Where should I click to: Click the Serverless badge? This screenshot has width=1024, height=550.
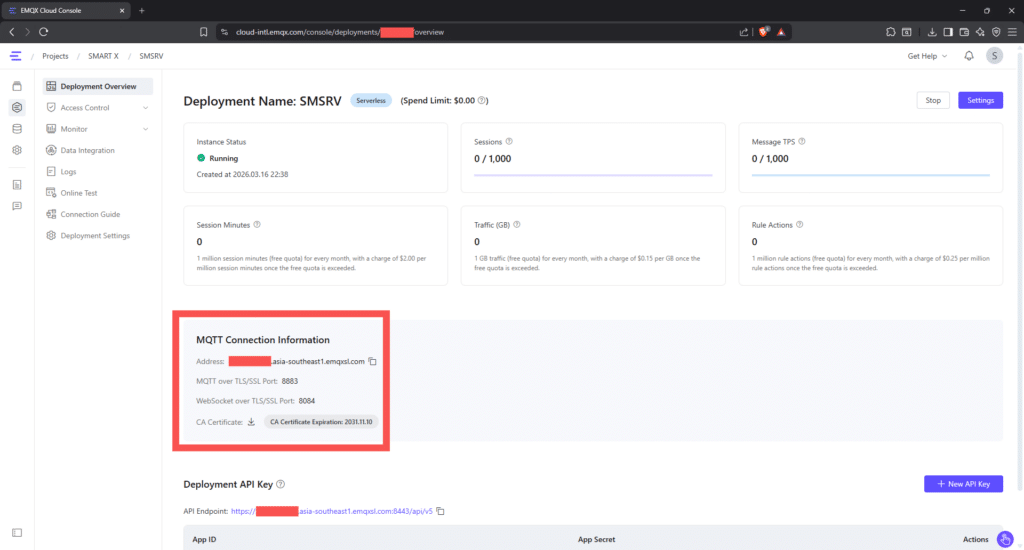[371, 101]
